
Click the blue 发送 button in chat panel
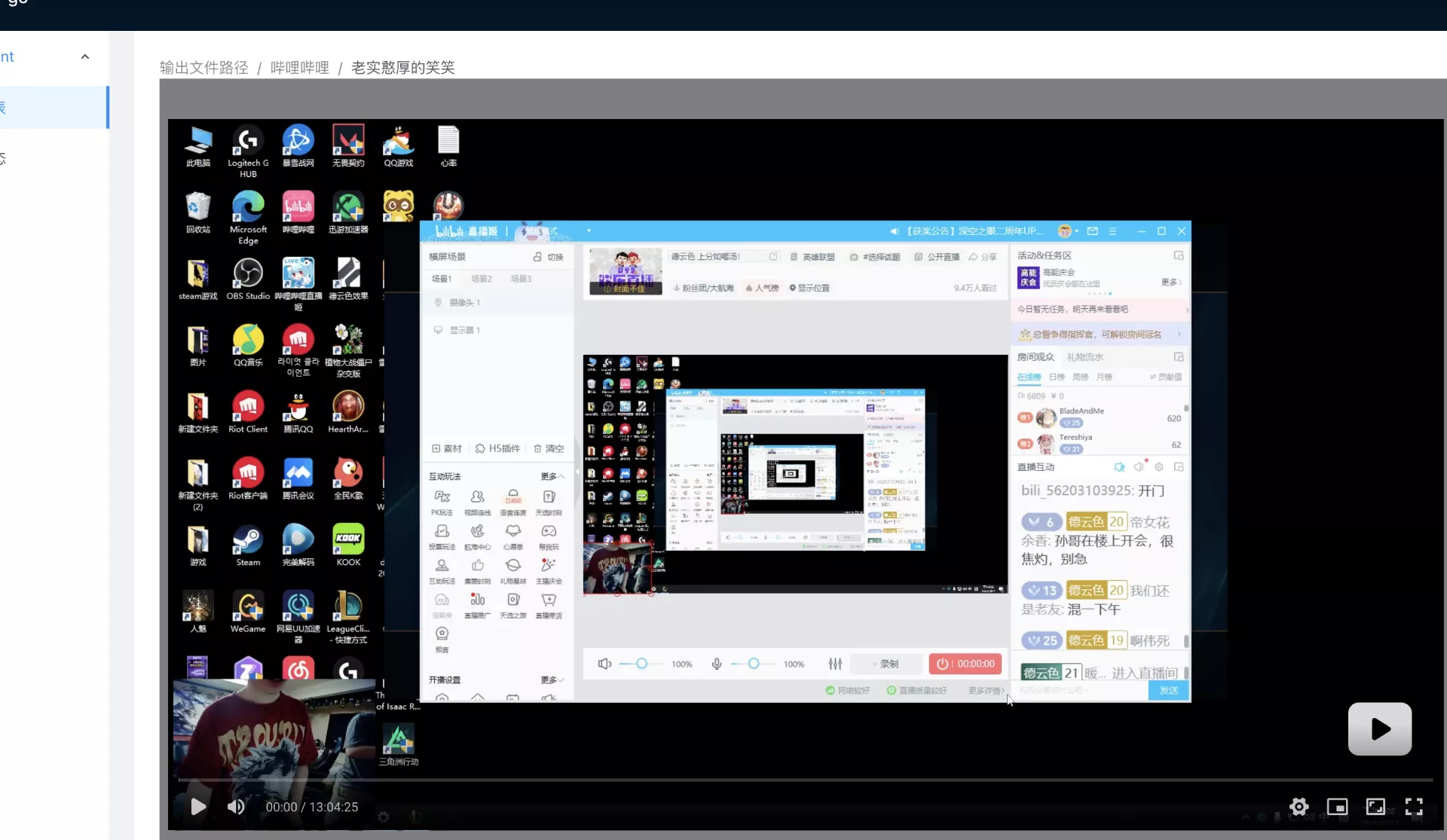pyautogui.click(x=1168, y=690)
